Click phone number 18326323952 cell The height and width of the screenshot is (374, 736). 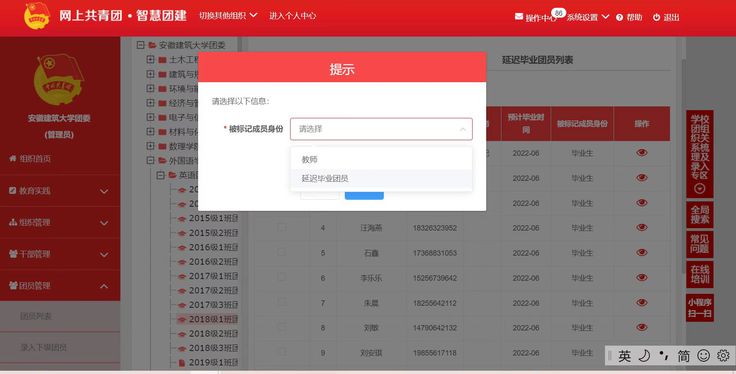point(435,228)
